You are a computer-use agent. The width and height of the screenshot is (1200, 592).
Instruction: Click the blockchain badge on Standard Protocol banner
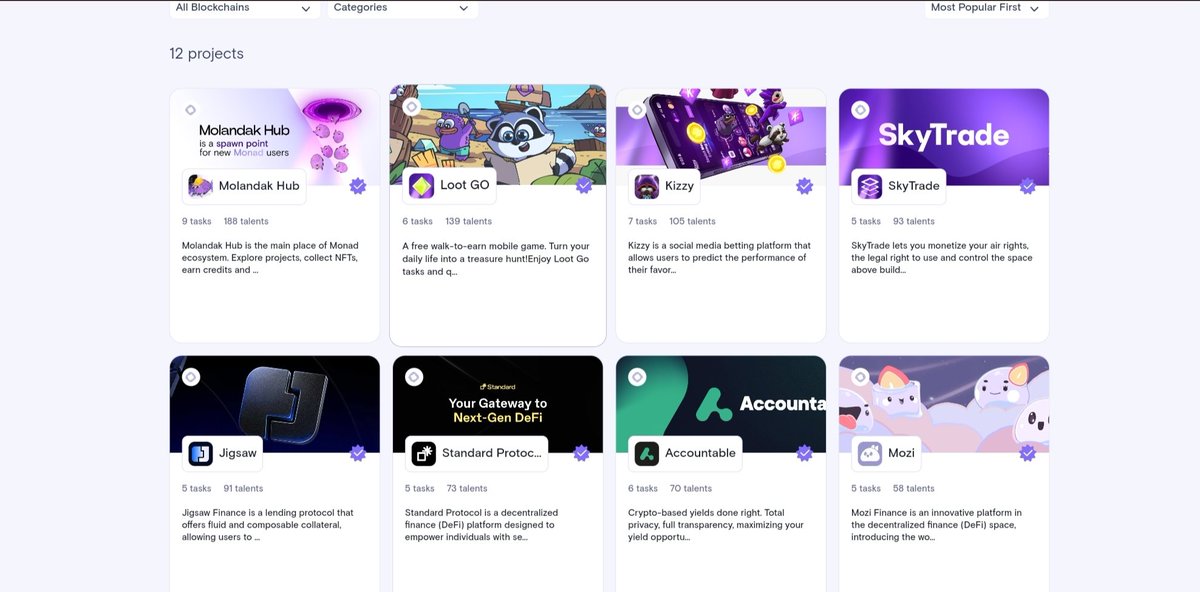pyautogui.click(x=414, y=377)
